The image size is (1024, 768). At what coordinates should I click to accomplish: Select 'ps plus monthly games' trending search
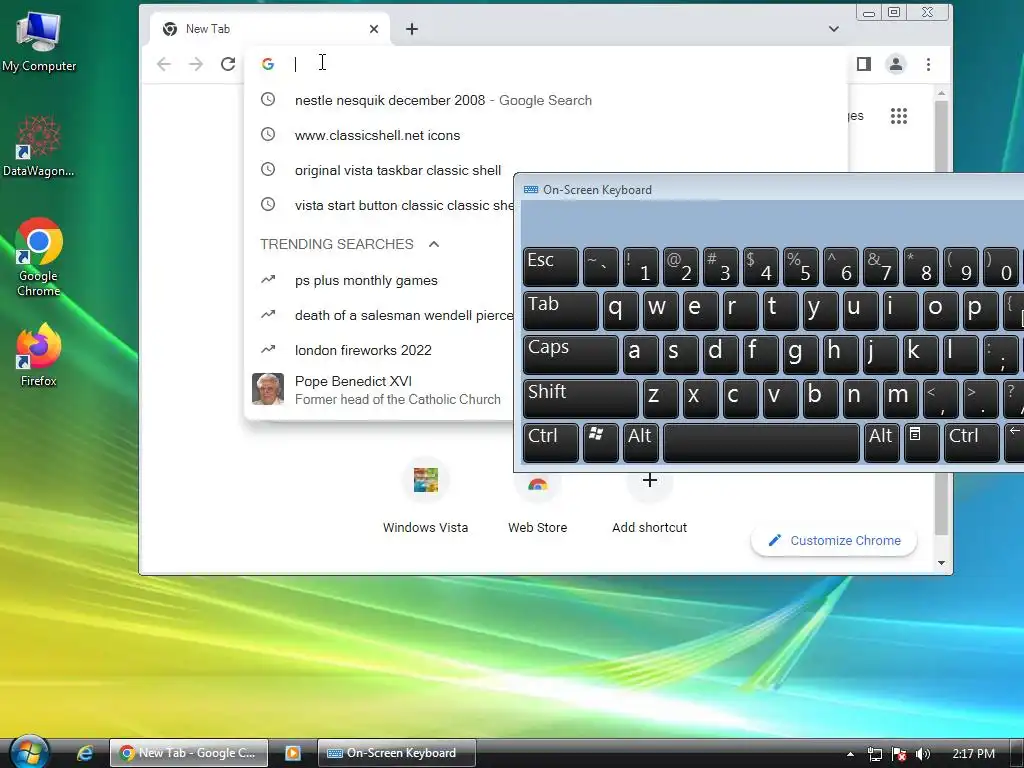pos(379,280)
